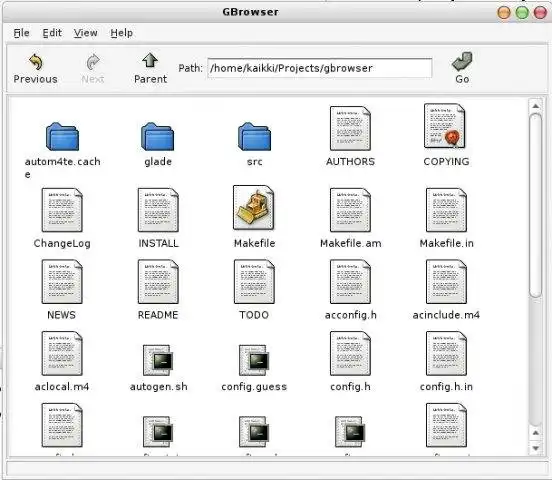Select the config.h file icon
Viewport: 552px width, 480px height.
(350, 354)
